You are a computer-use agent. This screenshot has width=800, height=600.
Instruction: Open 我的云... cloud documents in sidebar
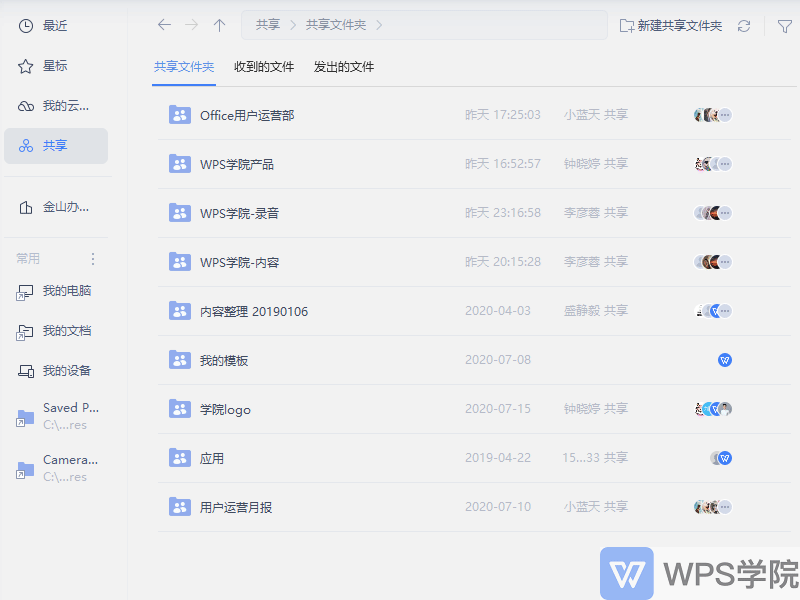tap(55, 106)
